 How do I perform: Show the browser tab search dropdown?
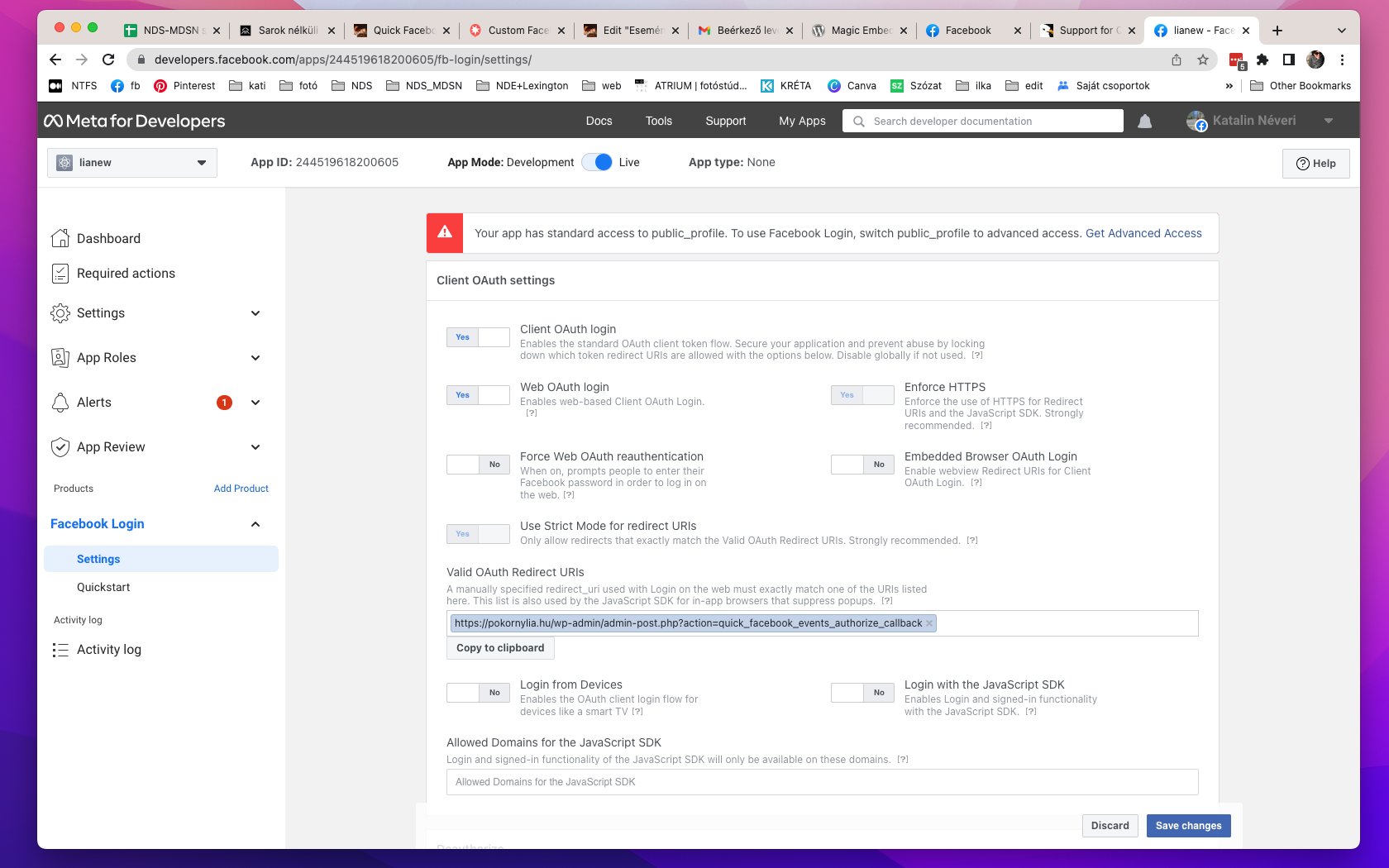1341,31
